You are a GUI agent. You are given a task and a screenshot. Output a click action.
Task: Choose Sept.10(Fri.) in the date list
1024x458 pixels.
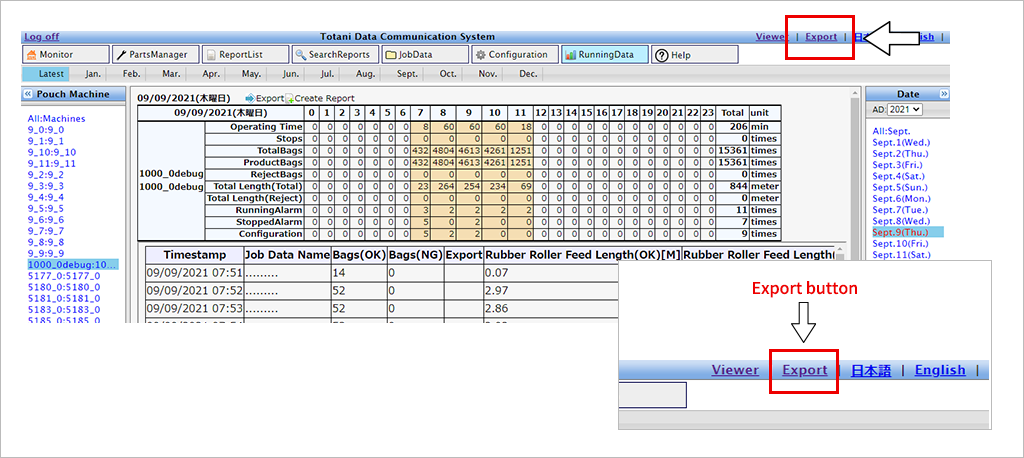click(902, 243)
